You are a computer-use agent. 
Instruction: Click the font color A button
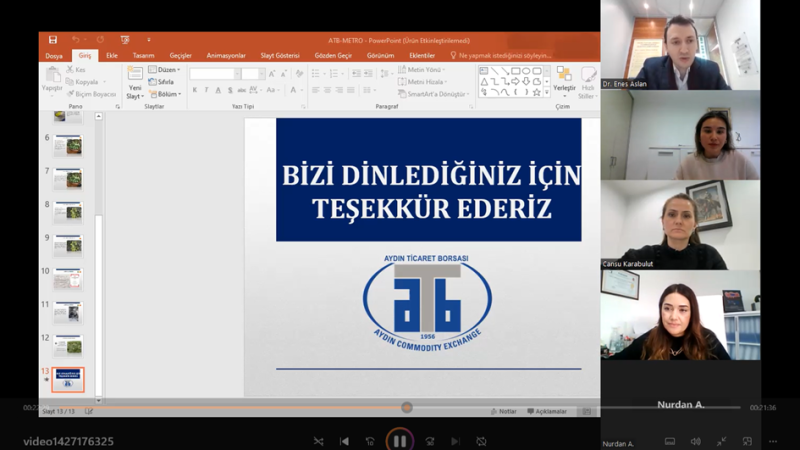point(293,90)
